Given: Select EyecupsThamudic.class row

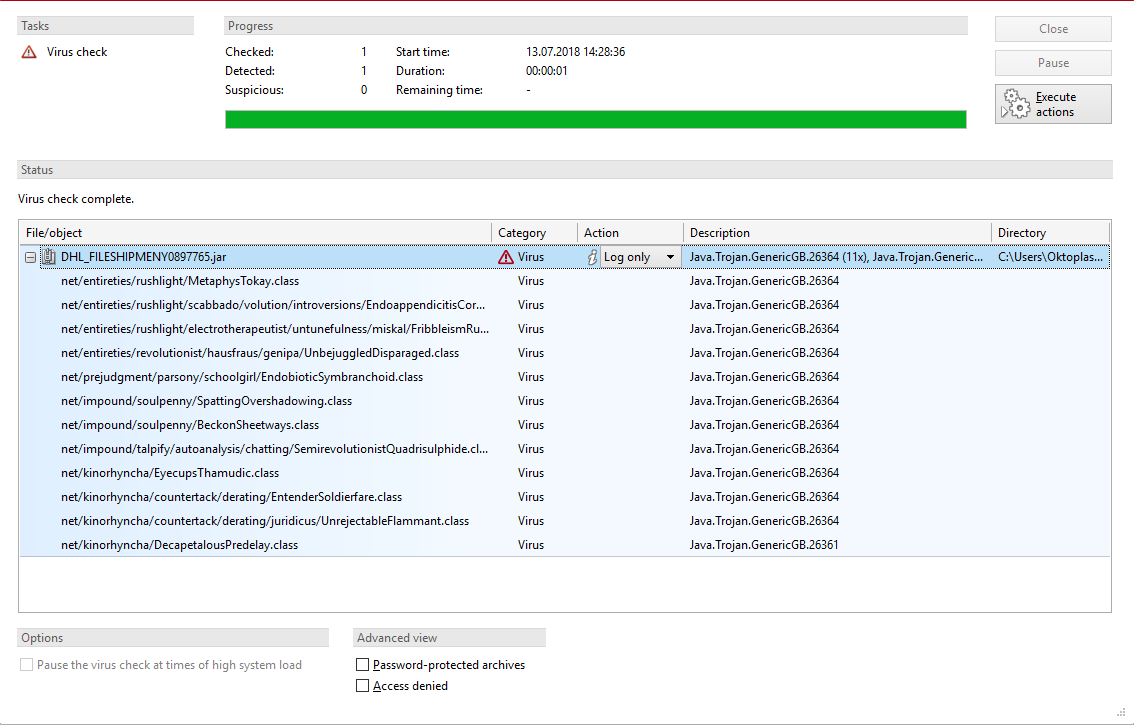Looking at the screenshot, I should pyautogui.click(x=564, y=472).
